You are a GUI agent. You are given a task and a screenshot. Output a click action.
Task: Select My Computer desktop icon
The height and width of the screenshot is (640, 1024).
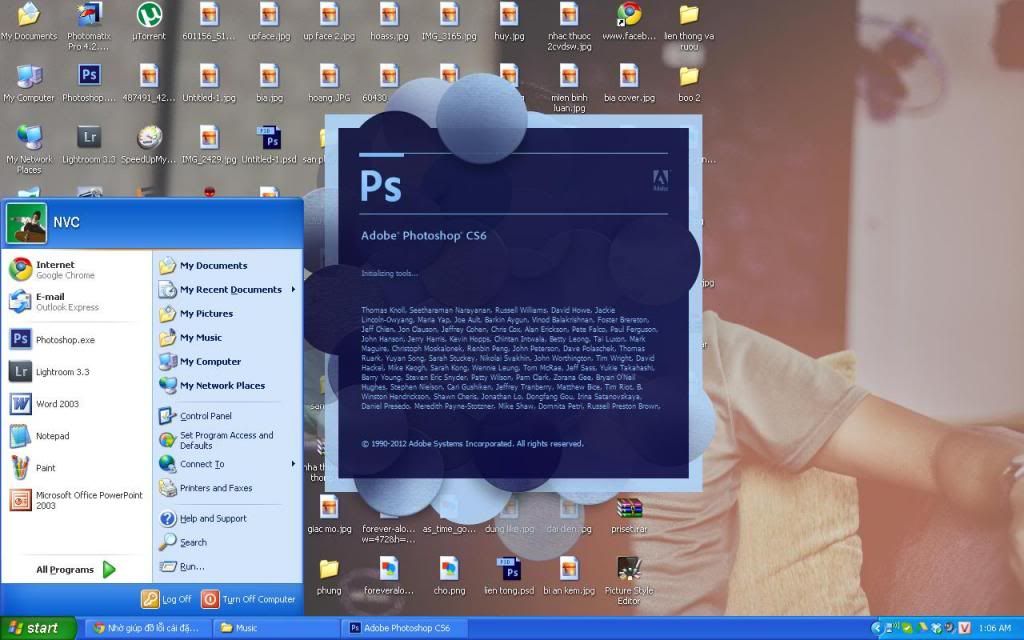click(x=29, y=84)
